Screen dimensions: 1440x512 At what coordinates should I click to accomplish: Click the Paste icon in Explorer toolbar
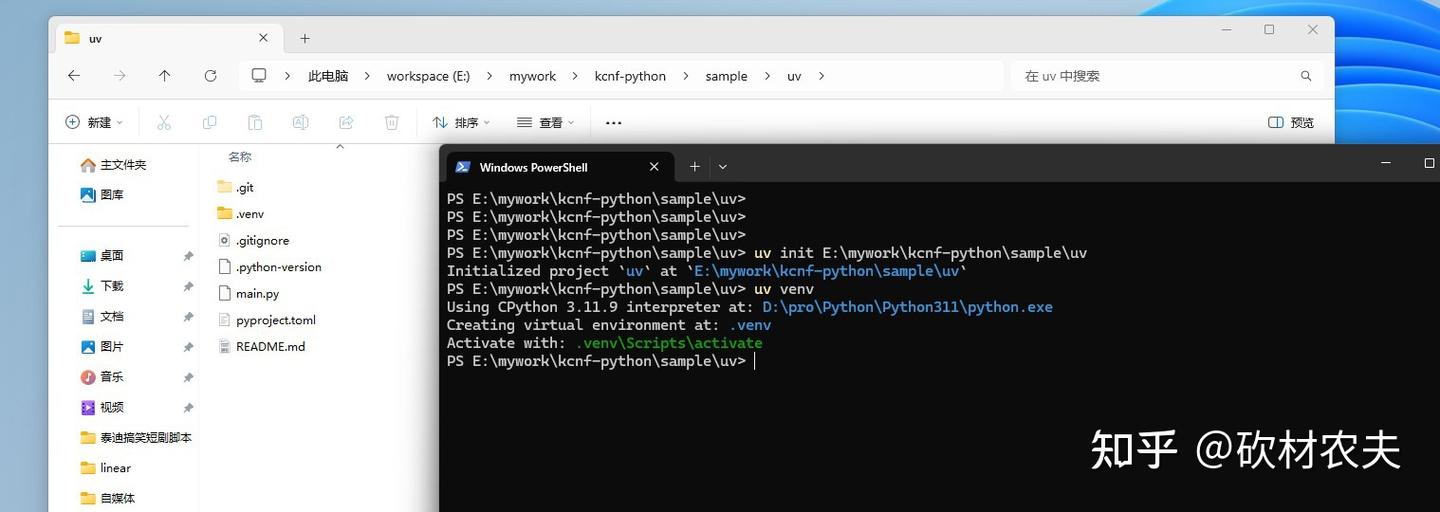pyautogui.click(x=255, y=122)
